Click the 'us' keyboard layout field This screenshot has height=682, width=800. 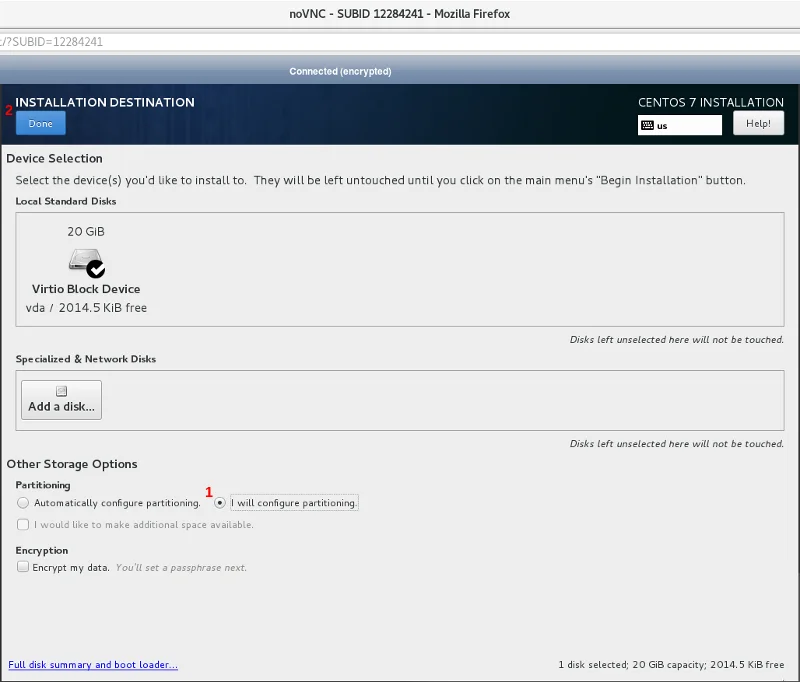coord(686,126)
